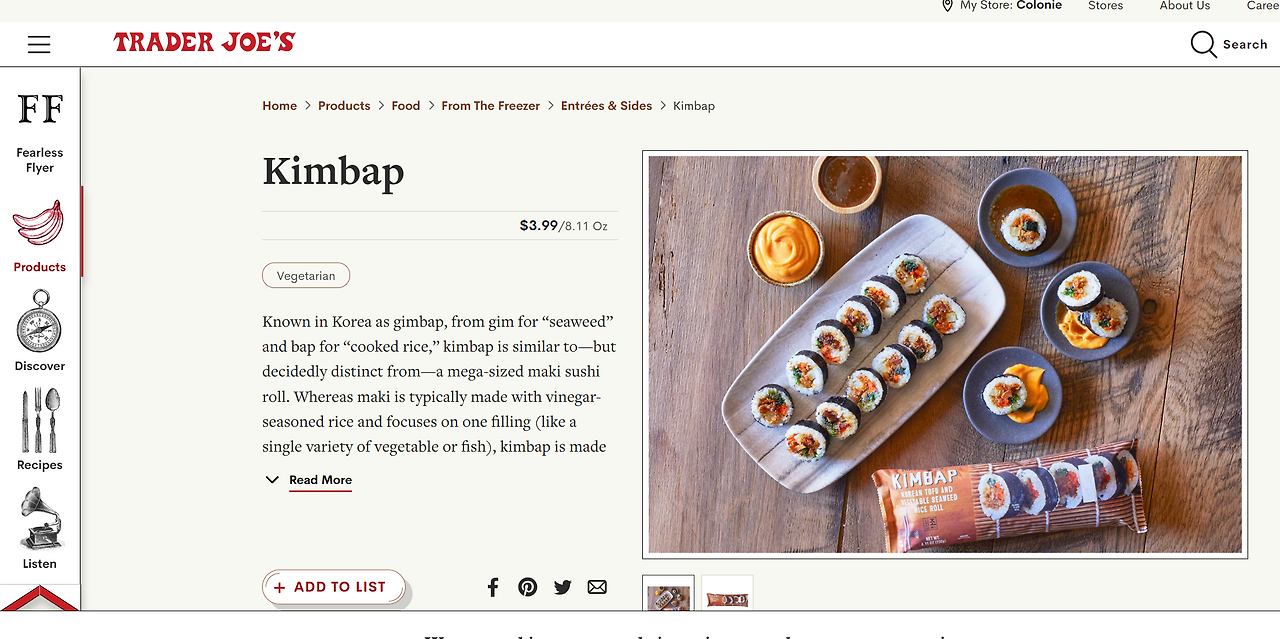Share by email envelope icon
Viewport: 1280px width, 639px height.
[597, 587]
